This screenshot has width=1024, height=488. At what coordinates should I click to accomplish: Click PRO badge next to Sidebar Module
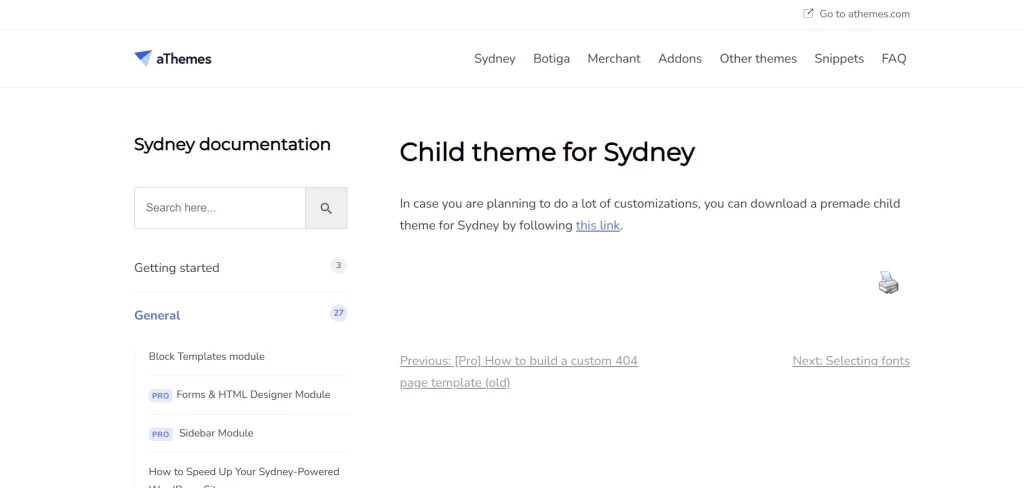click(160, 434)
